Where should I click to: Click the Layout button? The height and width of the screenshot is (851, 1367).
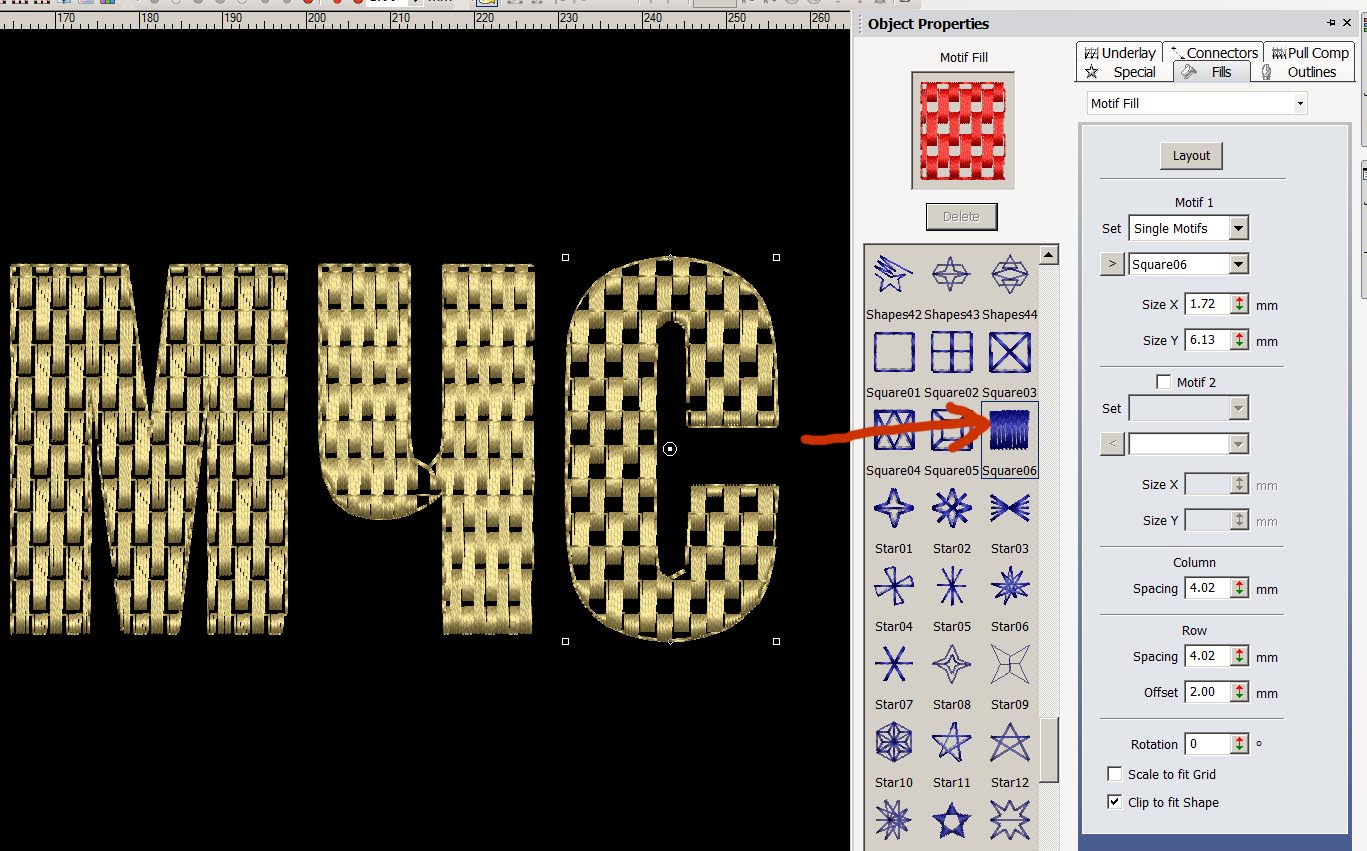pos(1191,156)
